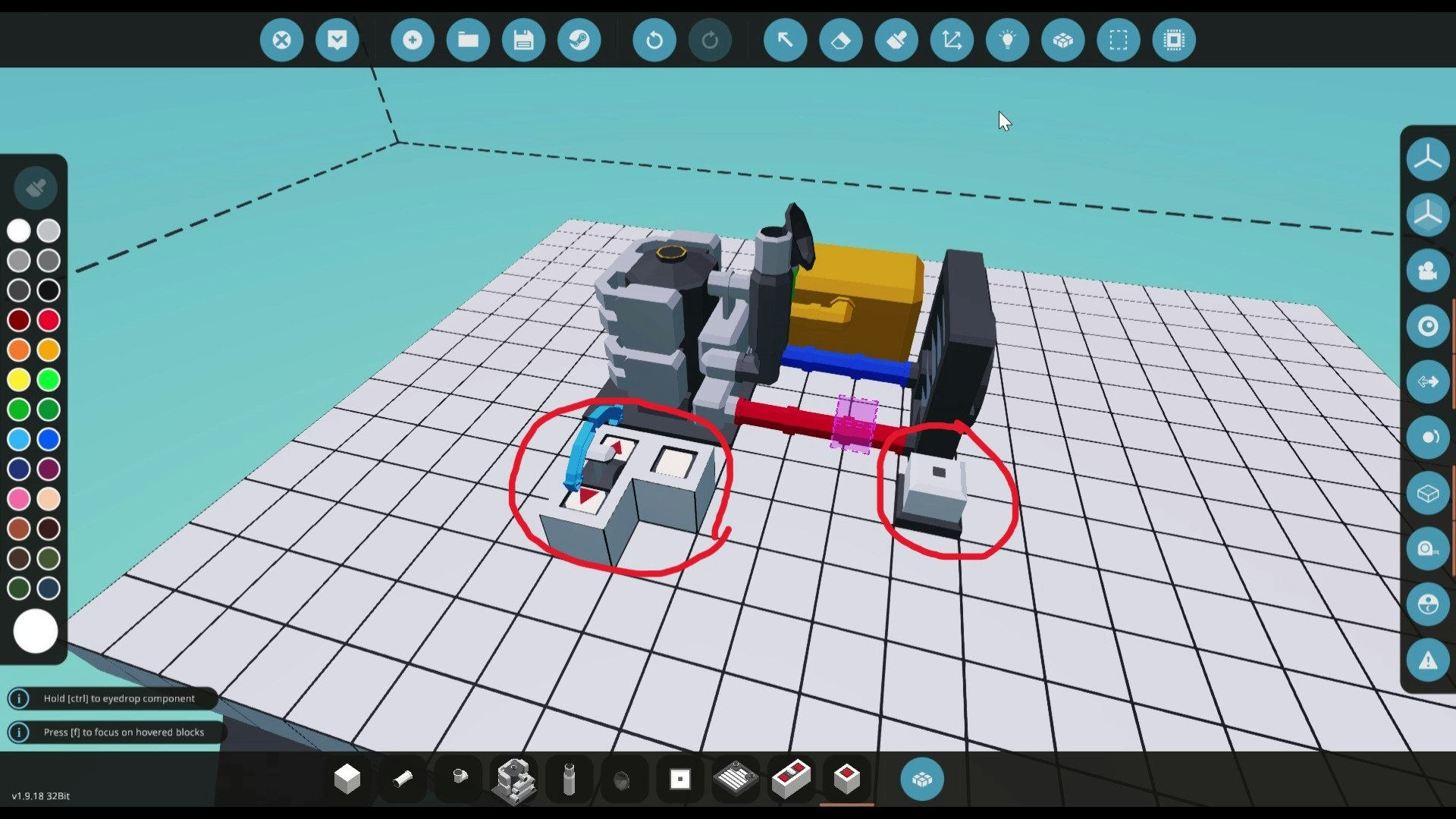Select the basic cube block in hotbar
The height and width of the screenshot is (819, 1456).
[347, 779]
